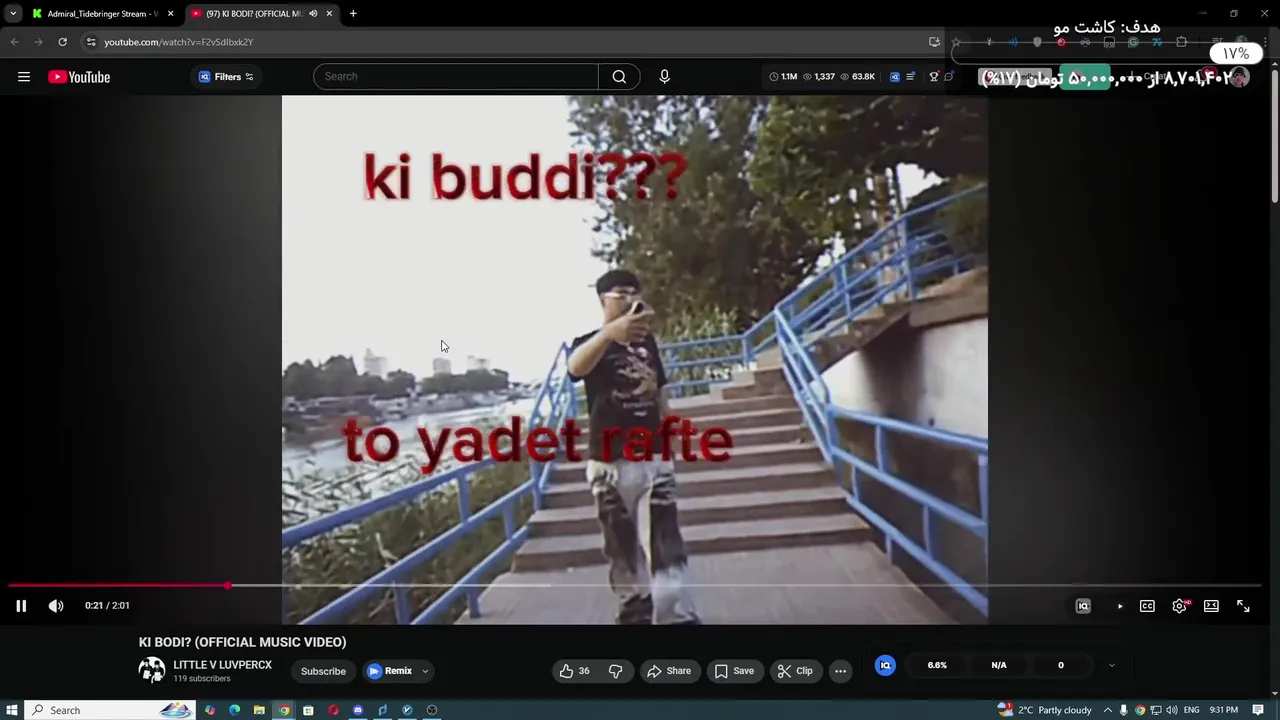Save the video to a playlist
Image resolution: width=1280 pixels, height=720 pixels.
733,671
